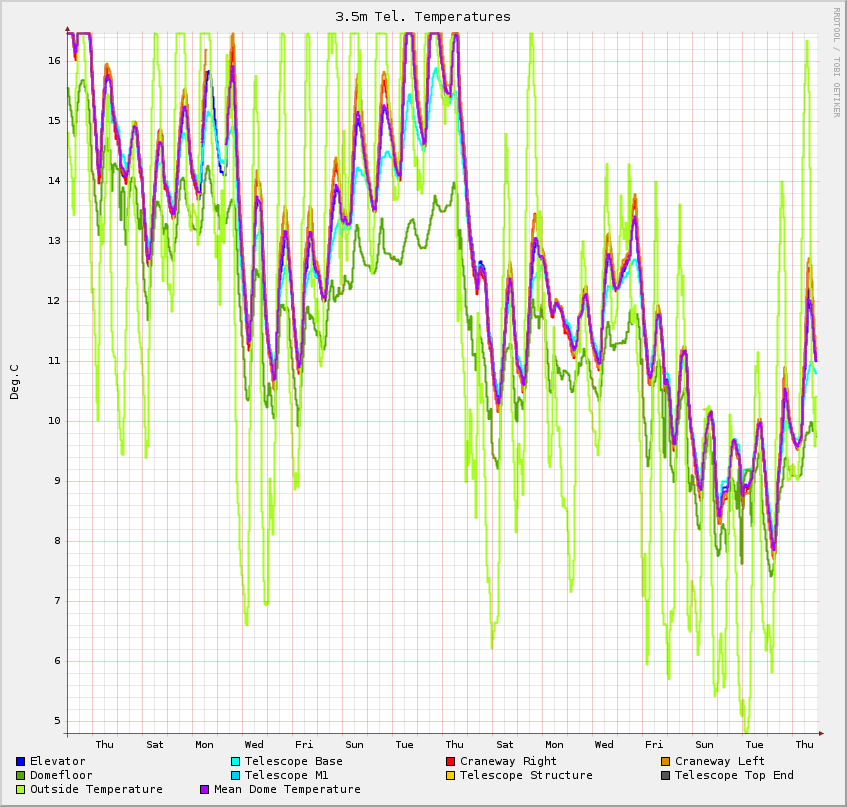Select the "Telescope Top End" legend label

[734, 775]
